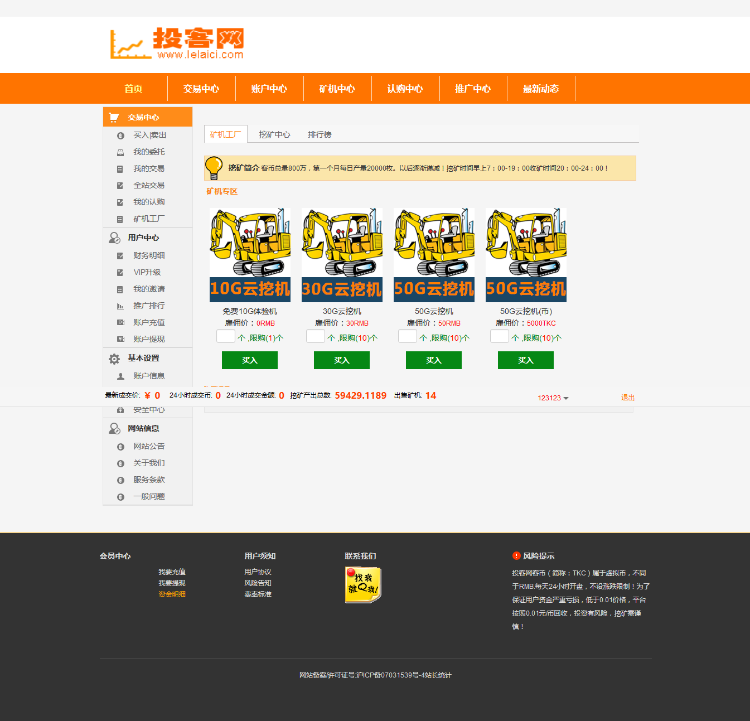This screenshot has width=750, height=721.
Task: Click the 10G云挖机 excavator image
Action: 250,255
